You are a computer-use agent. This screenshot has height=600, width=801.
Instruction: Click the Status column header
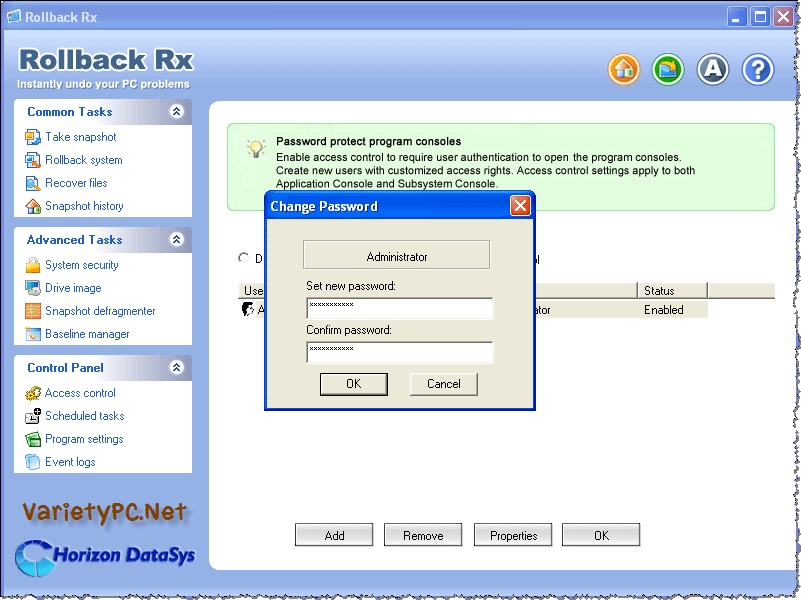point(671,290)
